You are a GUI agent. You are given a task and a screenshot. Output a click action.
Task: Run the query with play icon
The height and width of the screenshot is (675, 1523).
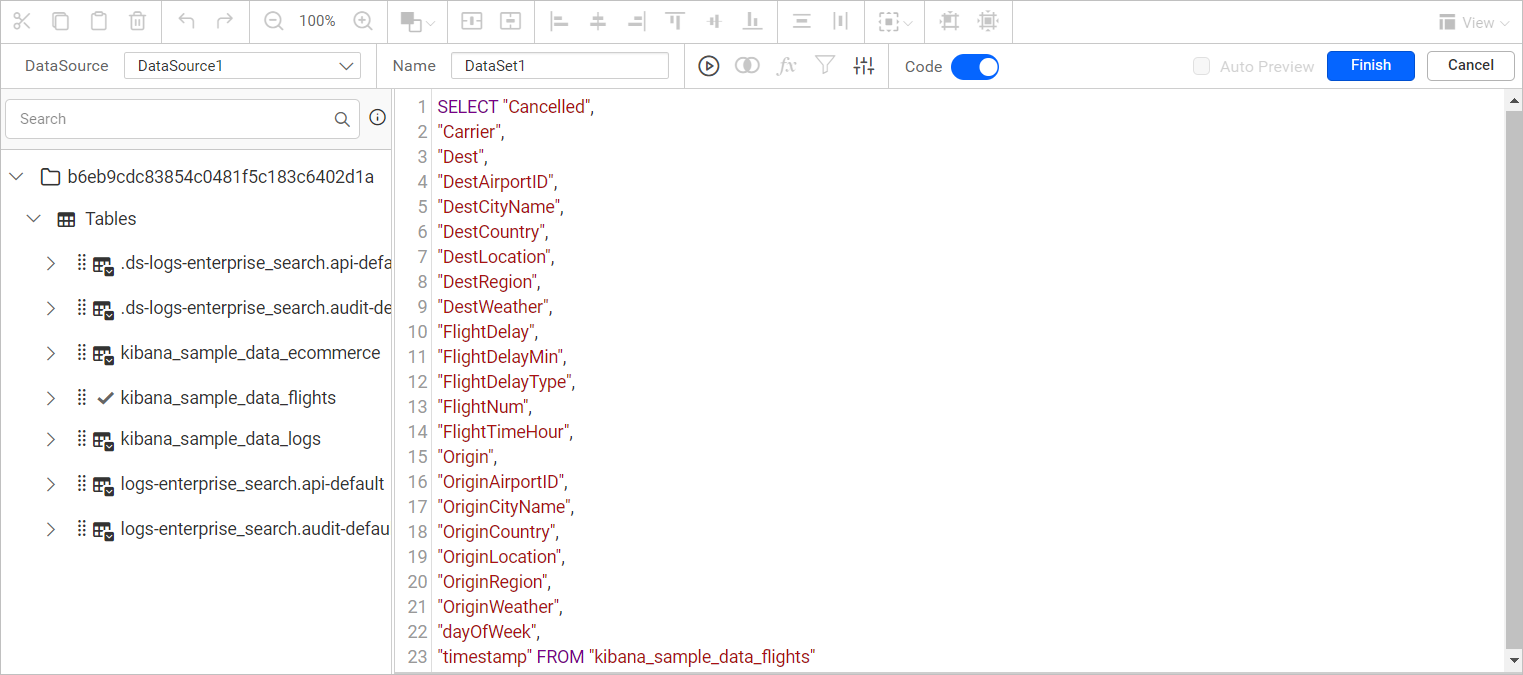coord(708,66)
